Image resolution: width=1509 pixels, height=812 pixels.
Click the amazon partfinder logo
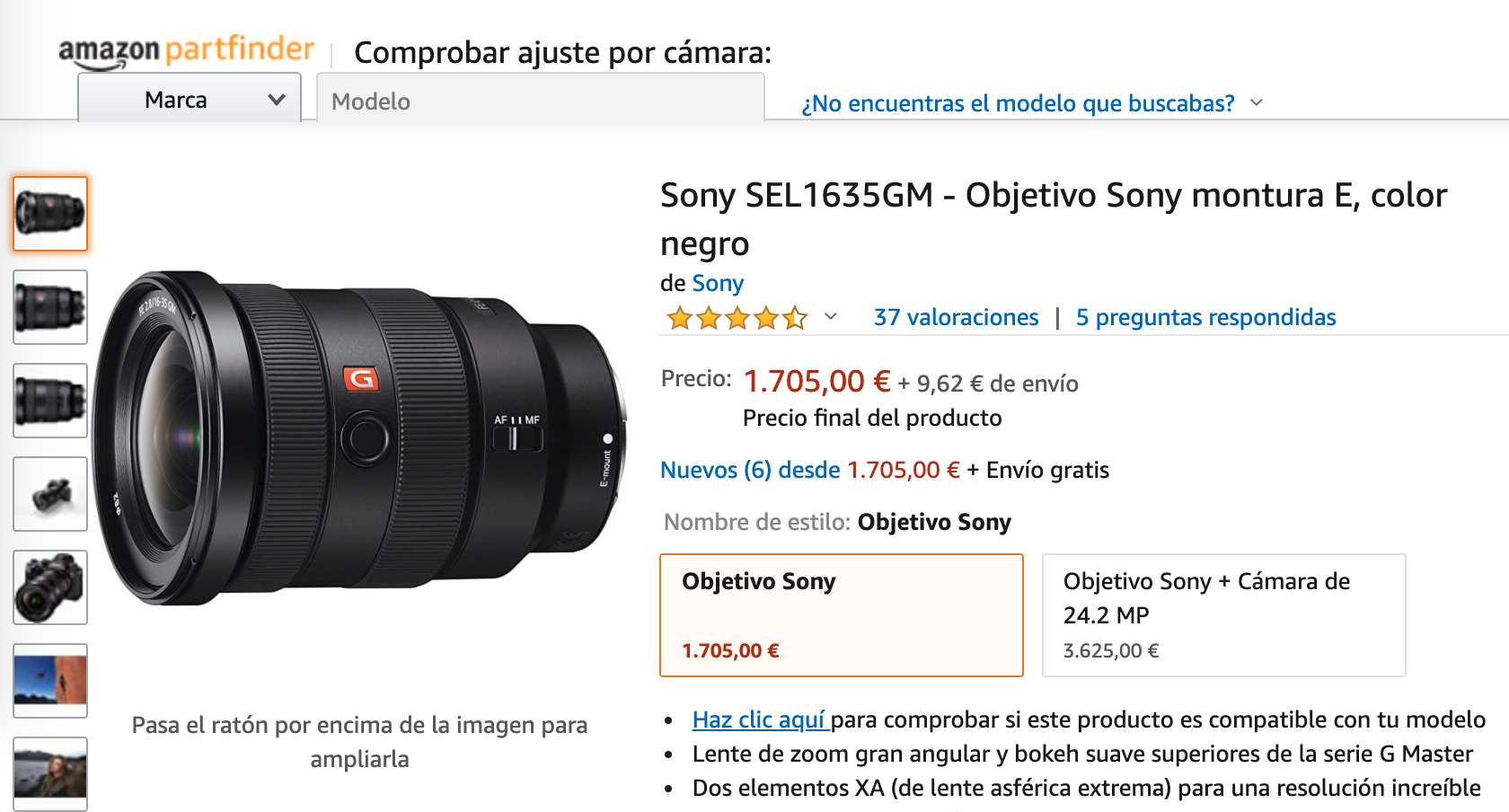pyautogui.click(x=186, y=51)
